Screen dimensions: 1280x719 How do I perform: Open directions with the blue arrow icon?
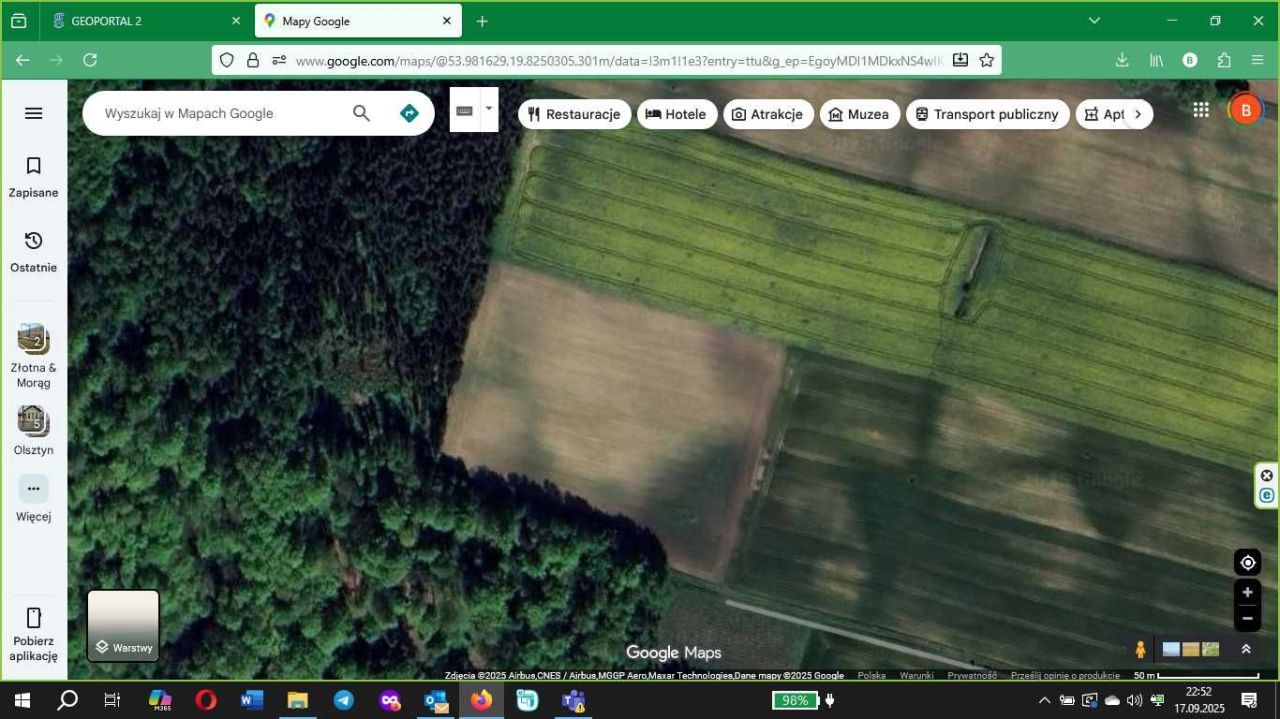[x=409, y=113]
